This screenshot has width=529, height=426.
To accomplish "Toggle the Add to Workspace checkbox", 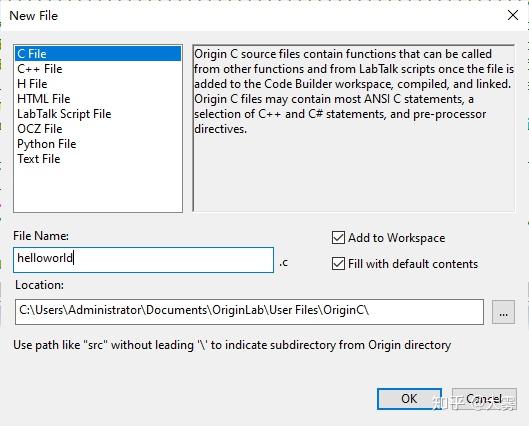I will 338,238.
